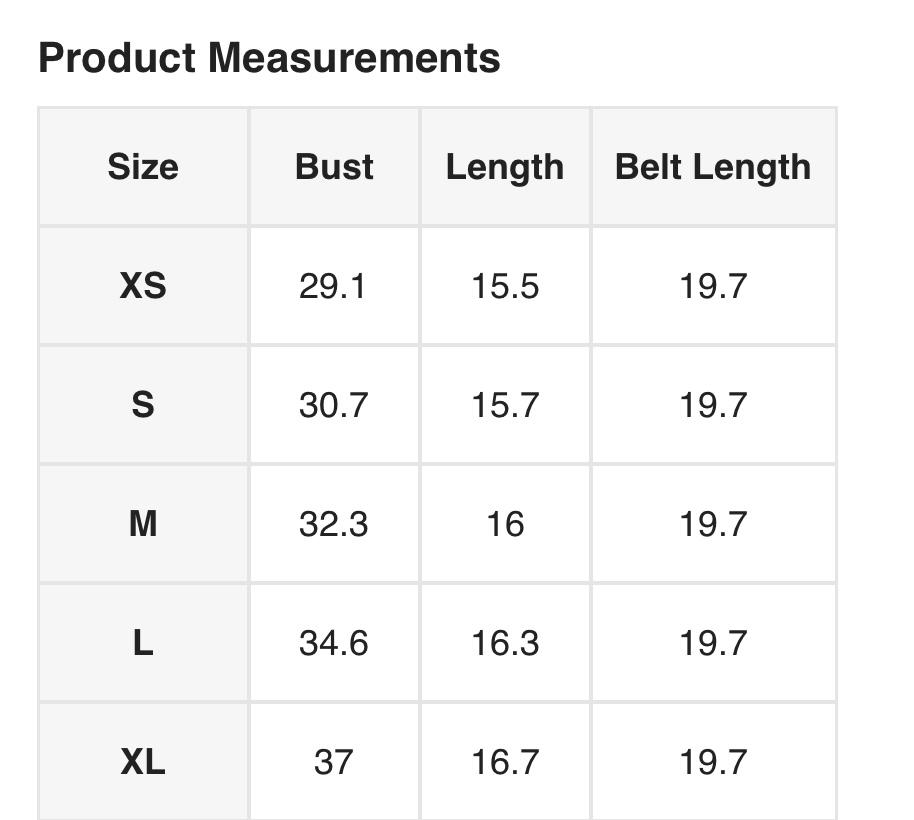Select the 16 length value for M

click(x=505, y=524)
